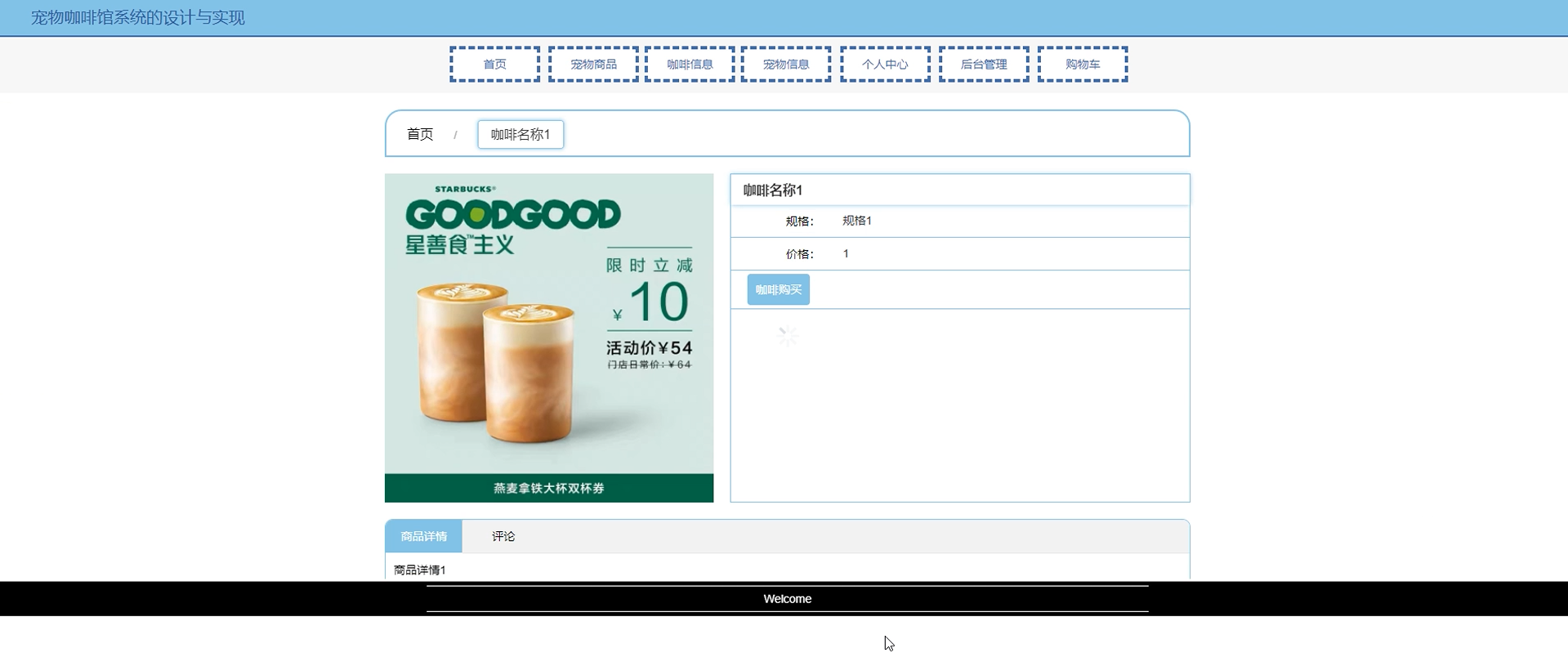Go to 后台管理 in the navigation bar

click(984, 64)
